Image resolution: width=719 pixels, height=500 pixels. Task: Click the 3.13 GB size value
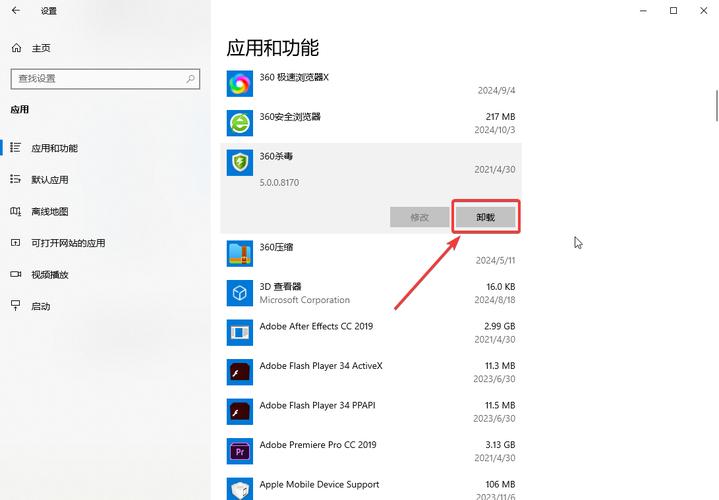point(500,444)
